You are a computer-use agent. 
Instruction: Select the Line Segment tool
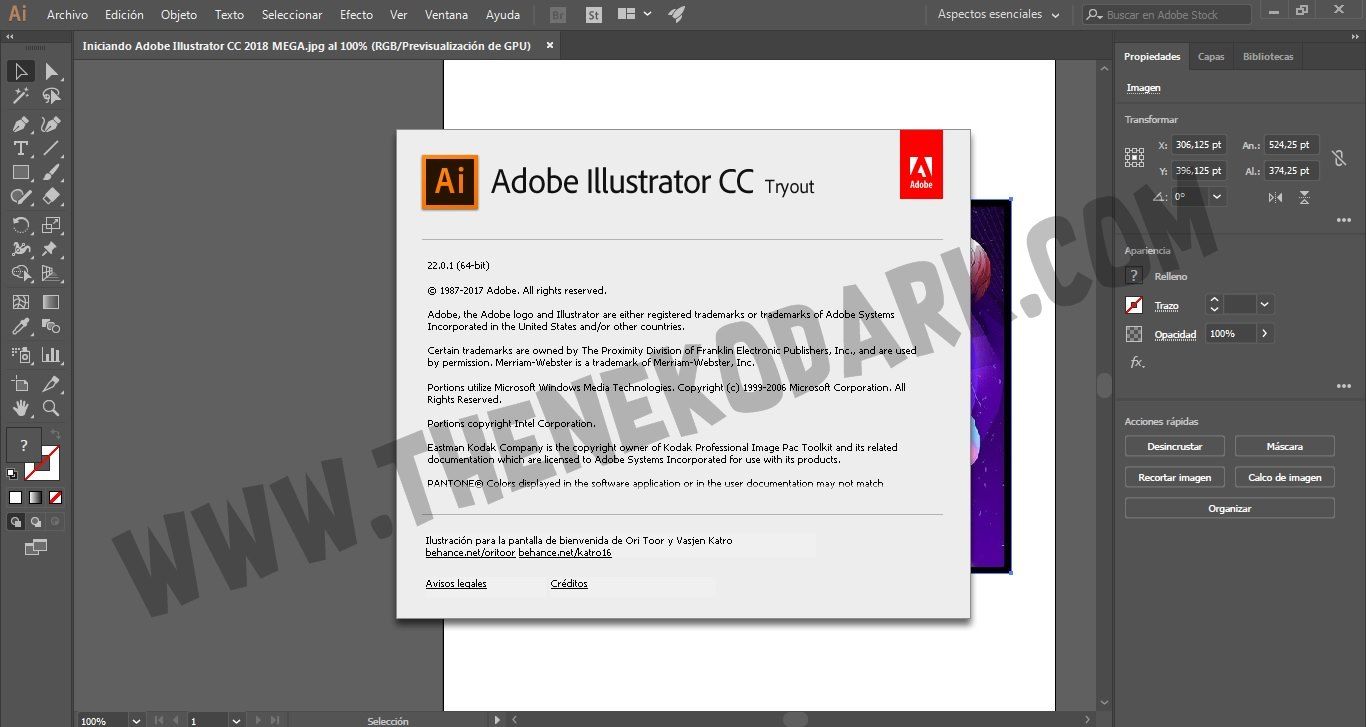51,148
